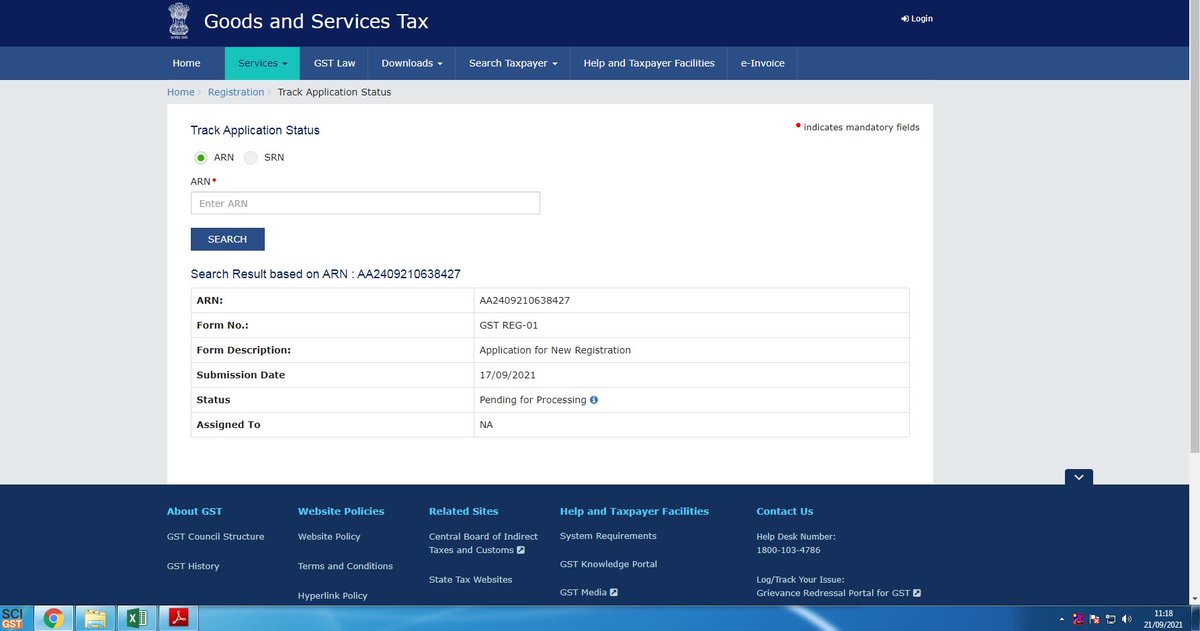
Task: Focus the Enter ARN input field
Action: pos(365,203)
